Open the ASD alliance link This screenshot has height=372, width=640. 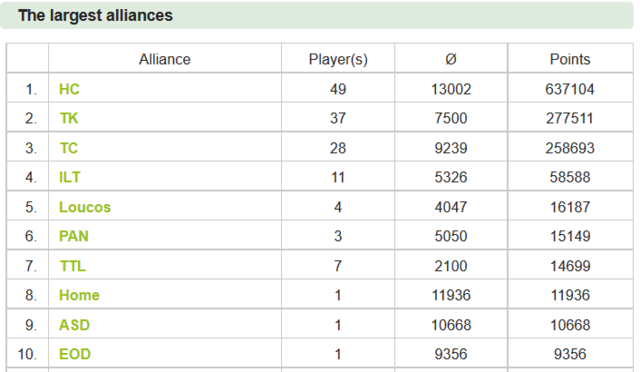click(74, 325)
